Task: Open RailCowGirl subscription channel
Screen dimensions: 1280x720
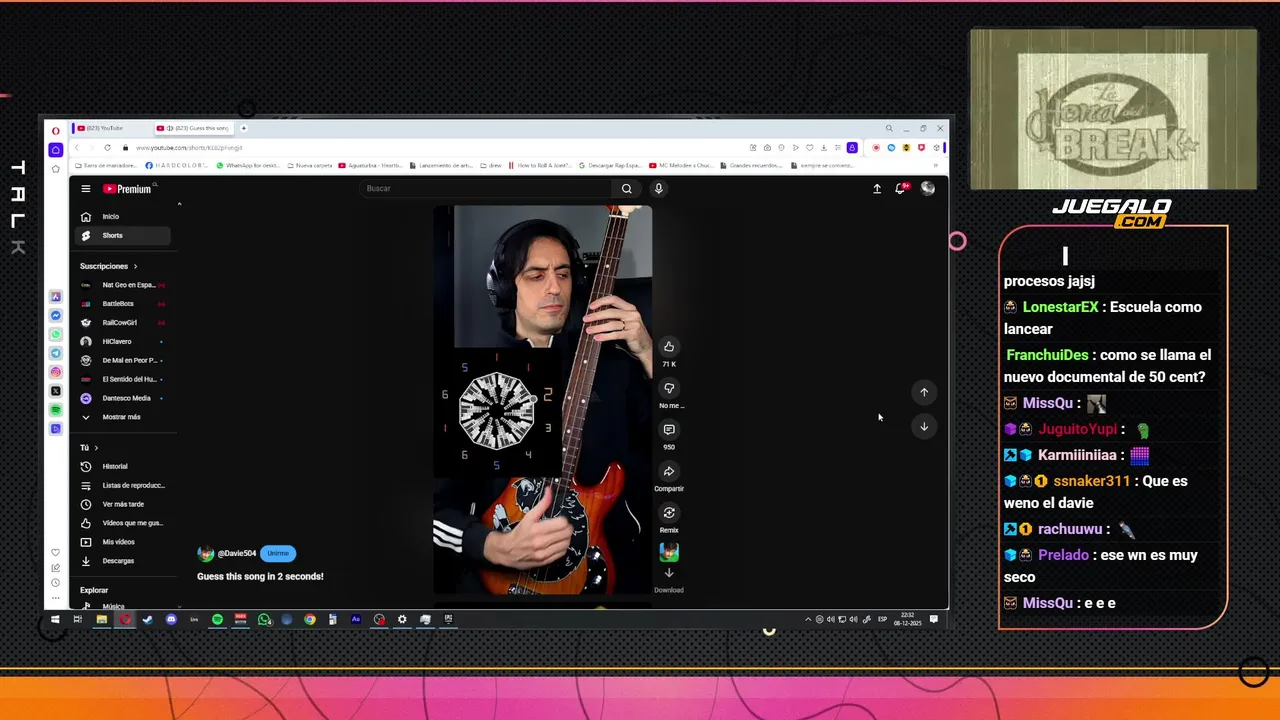Action: click(123, 323)
